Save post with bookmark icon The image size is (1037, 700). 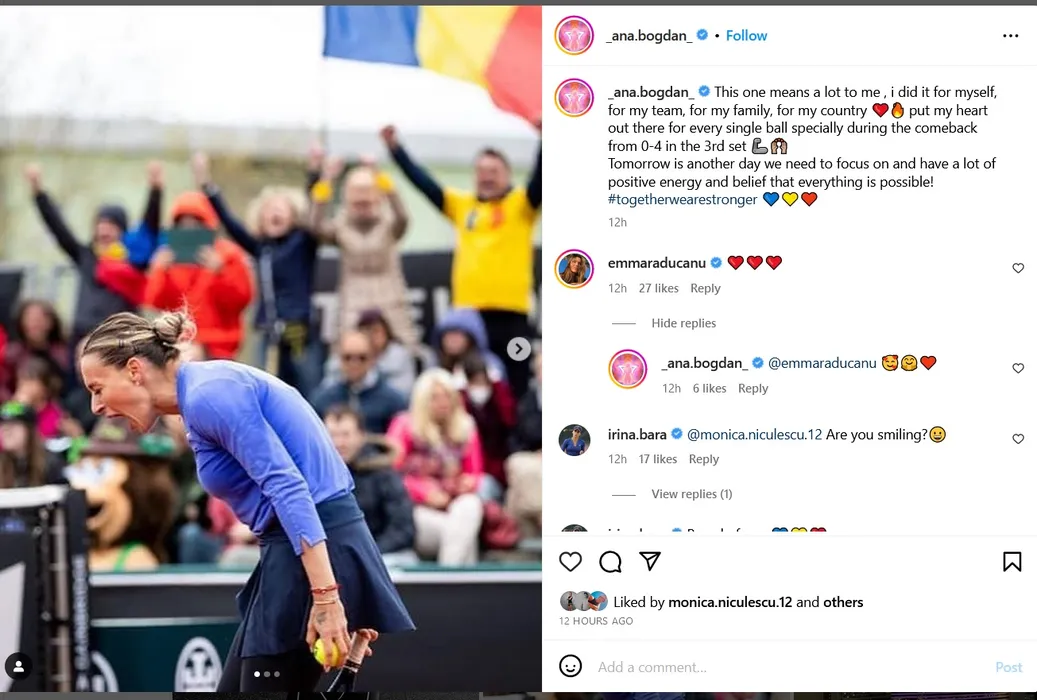1012,562
